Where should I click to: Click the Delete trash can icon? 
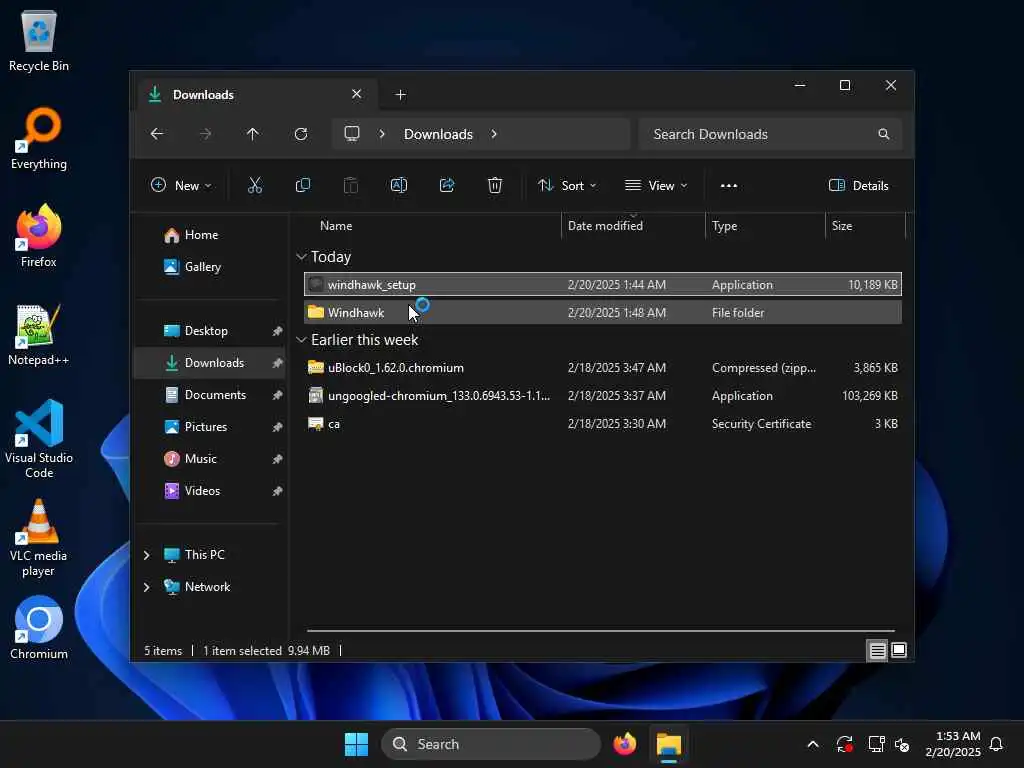495,185
